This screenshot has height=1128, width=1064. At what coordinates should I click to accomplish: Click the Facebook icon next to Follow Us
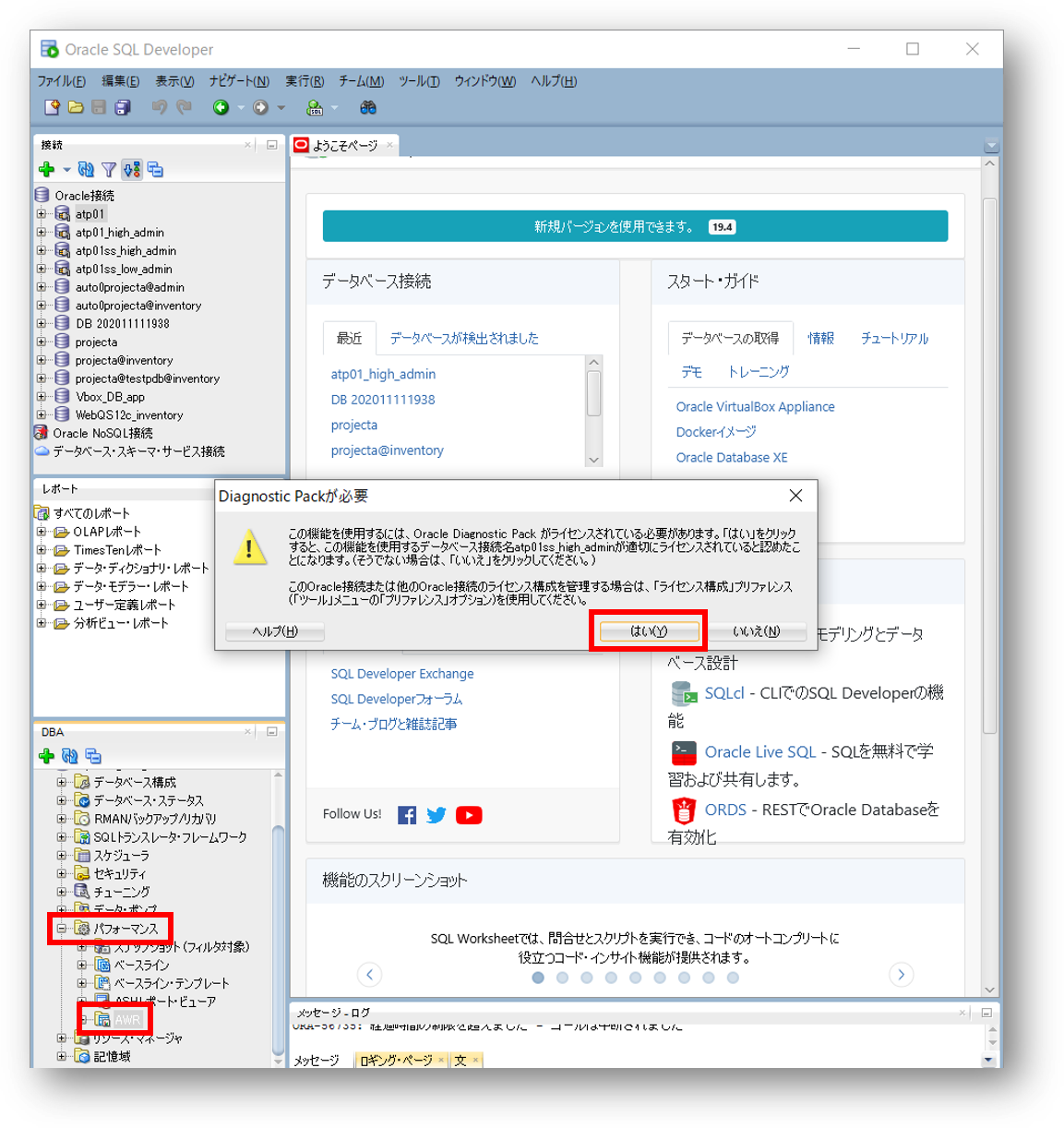pyautogui.click(x=407, y=815)
